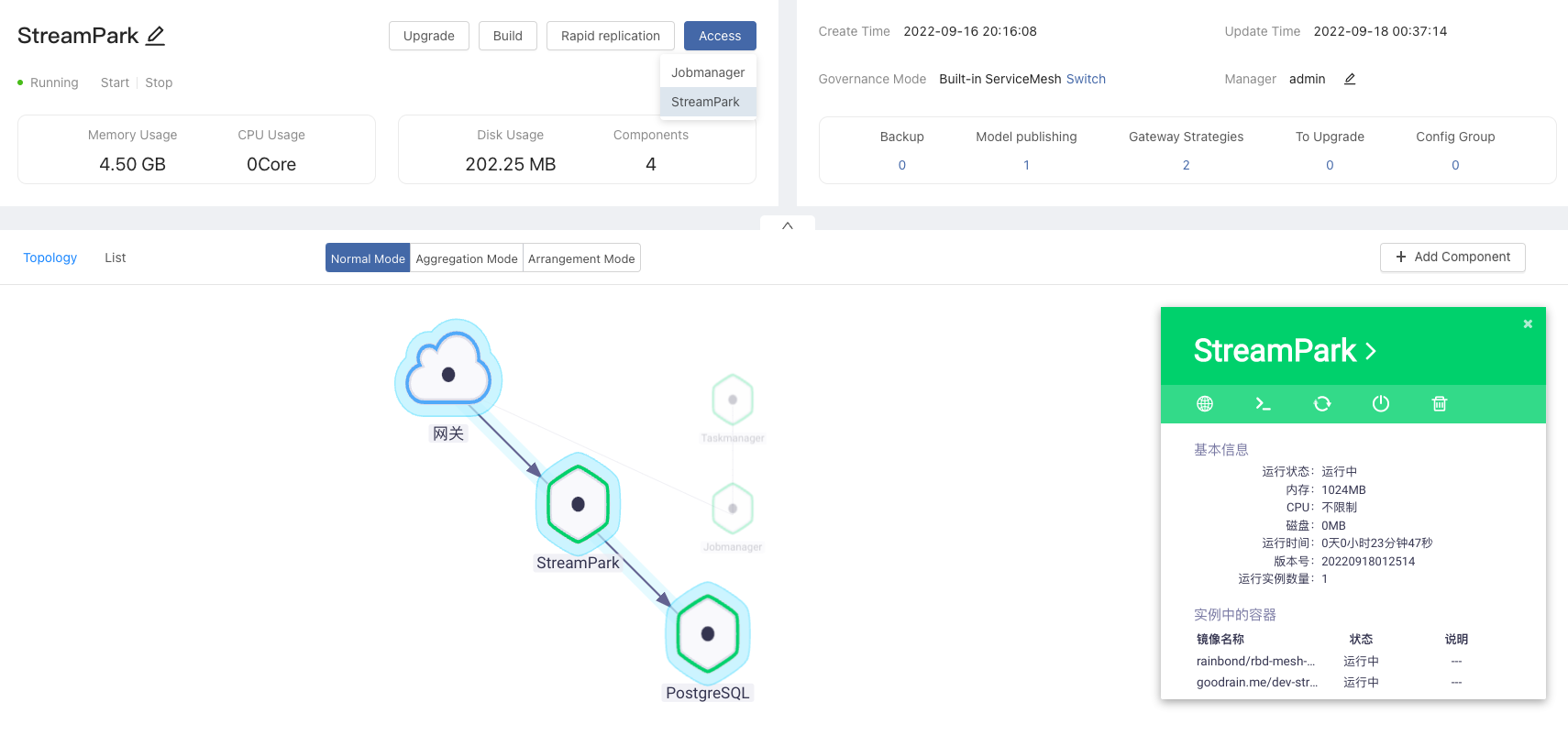Switch to Arrangement Mode view
The width and height of the screenshot is (1568, 735).
tap(581, 258)
